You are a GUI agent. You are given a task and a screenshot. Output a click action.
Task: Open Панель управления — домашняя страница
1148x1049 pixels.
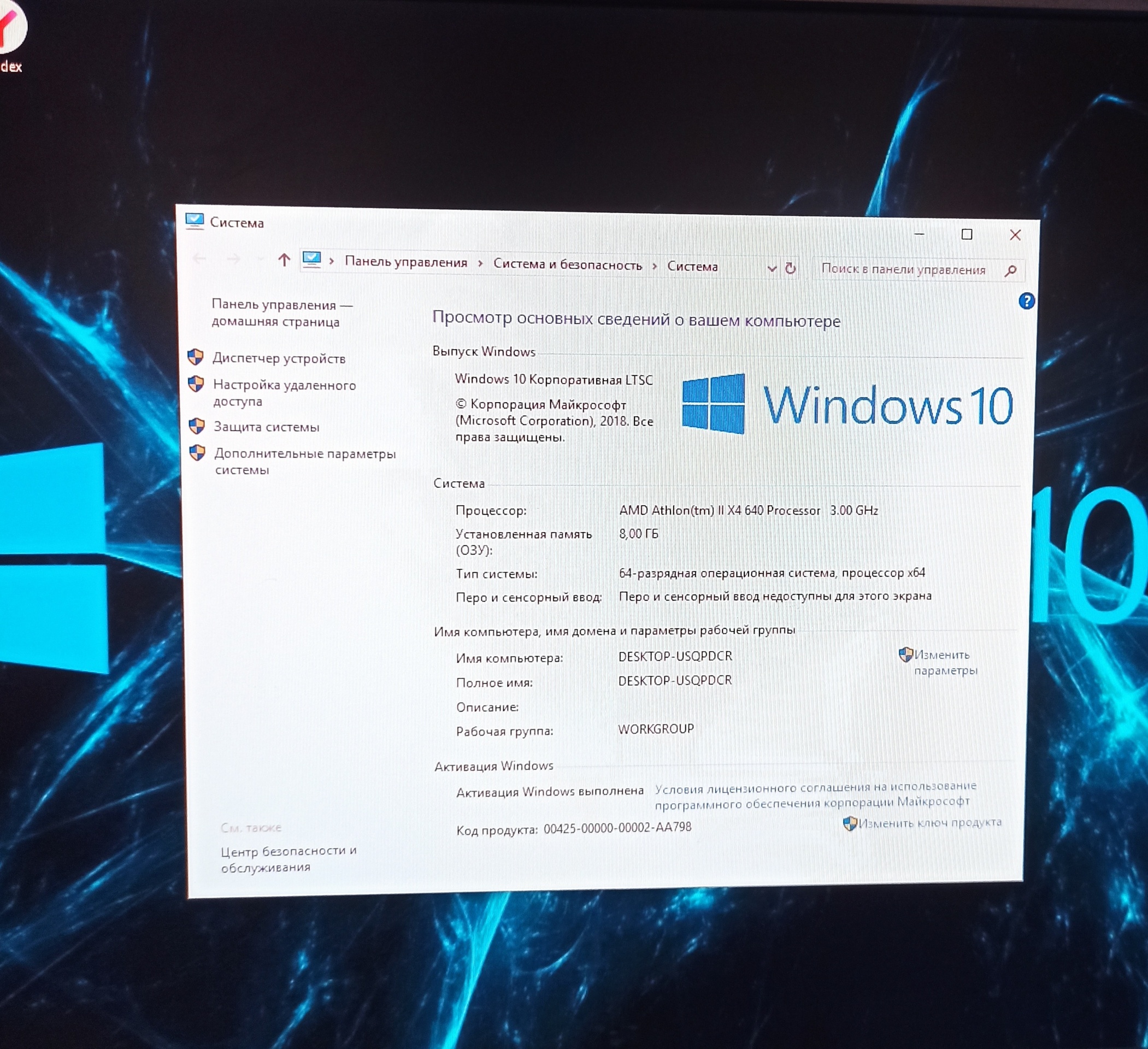click(282, 313)
